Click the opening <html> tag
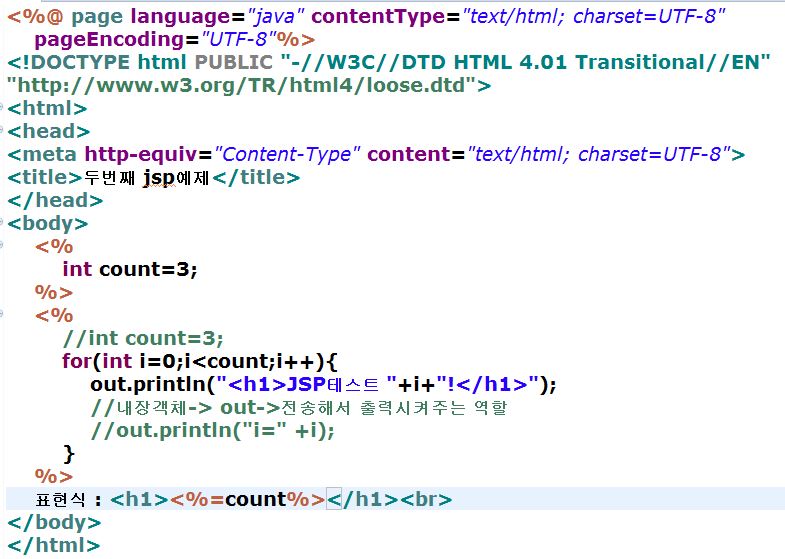Image resolution: width=785 pixels, height=559 pixels. [47, 109]
